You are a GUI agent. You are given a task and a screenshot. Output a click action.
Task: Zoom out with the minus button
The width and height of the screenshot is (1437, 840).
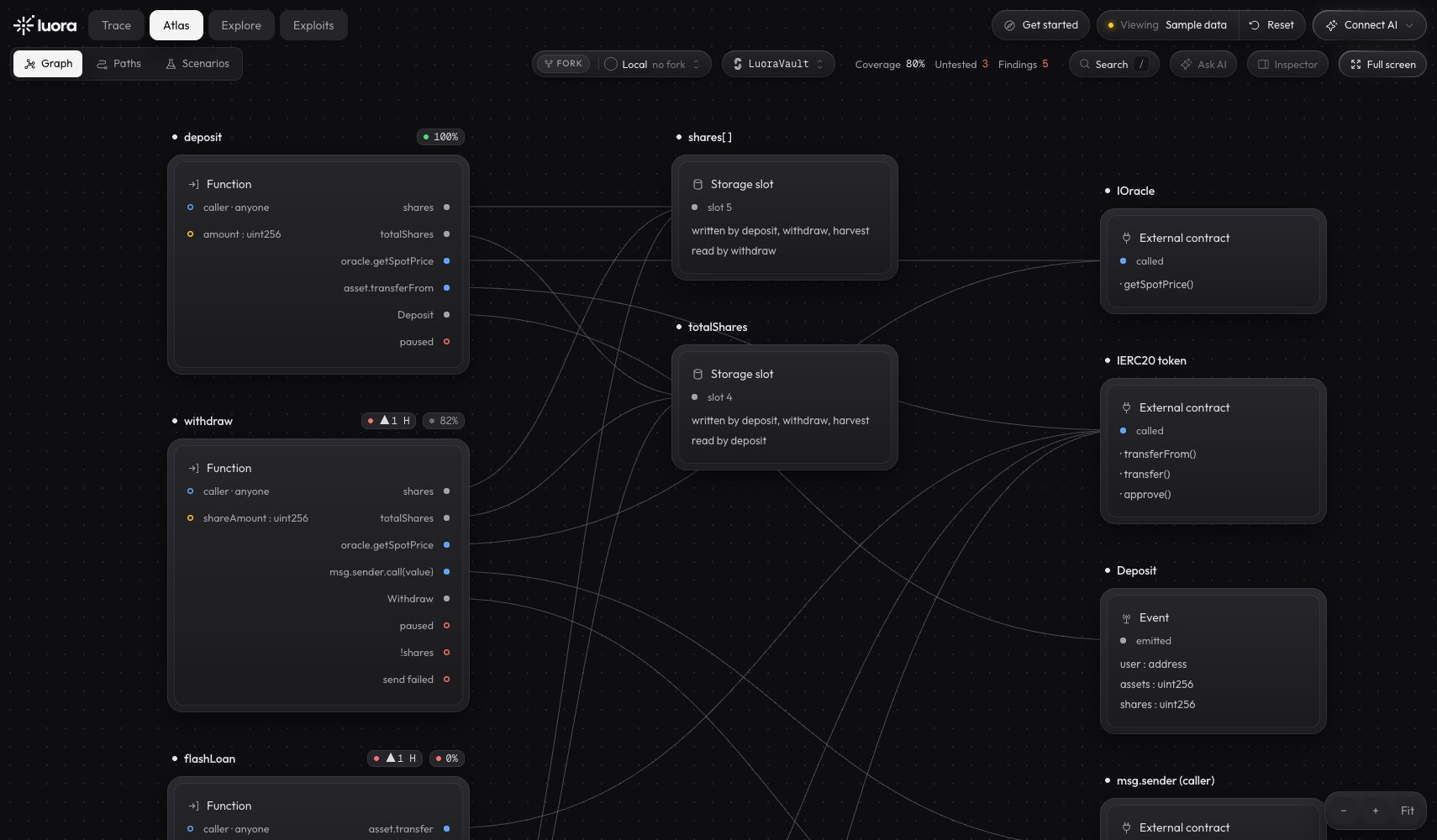coord(1344,811)
